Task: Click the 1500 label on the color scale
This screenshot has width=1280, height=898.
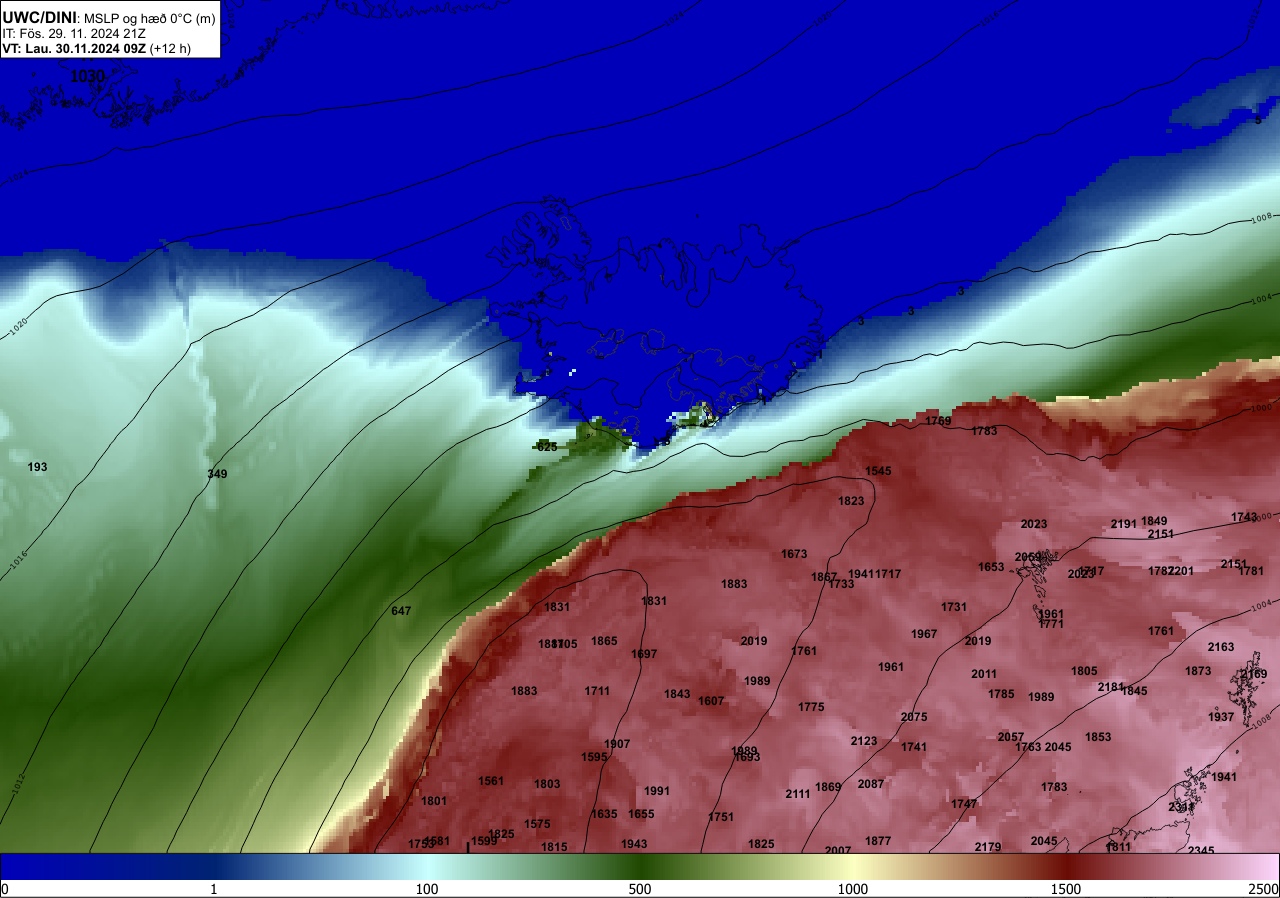Action: coord(1066,889)
